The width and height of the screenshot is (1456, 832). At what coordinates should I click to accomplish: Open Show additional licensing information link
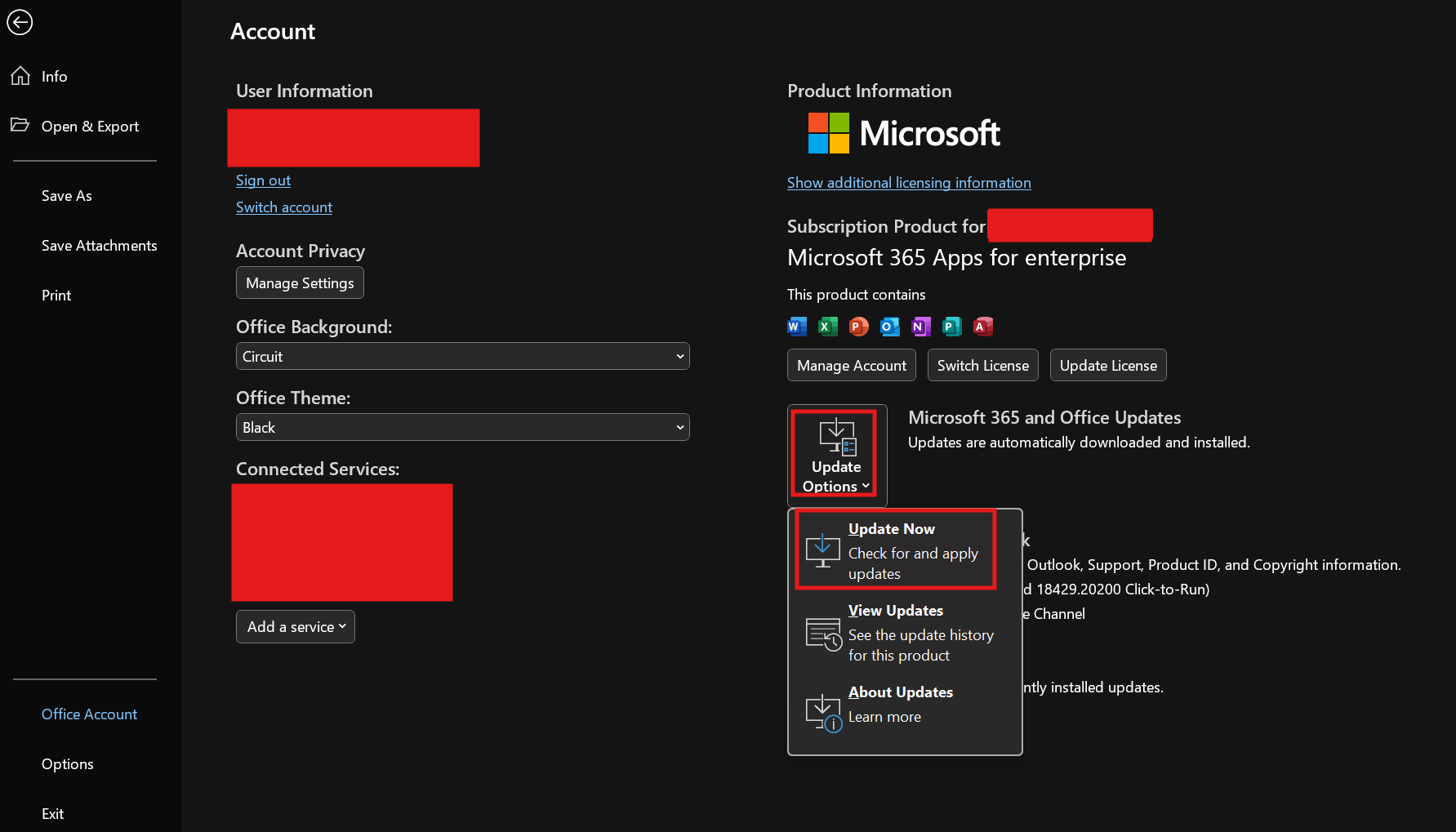(x=909, y=183)
